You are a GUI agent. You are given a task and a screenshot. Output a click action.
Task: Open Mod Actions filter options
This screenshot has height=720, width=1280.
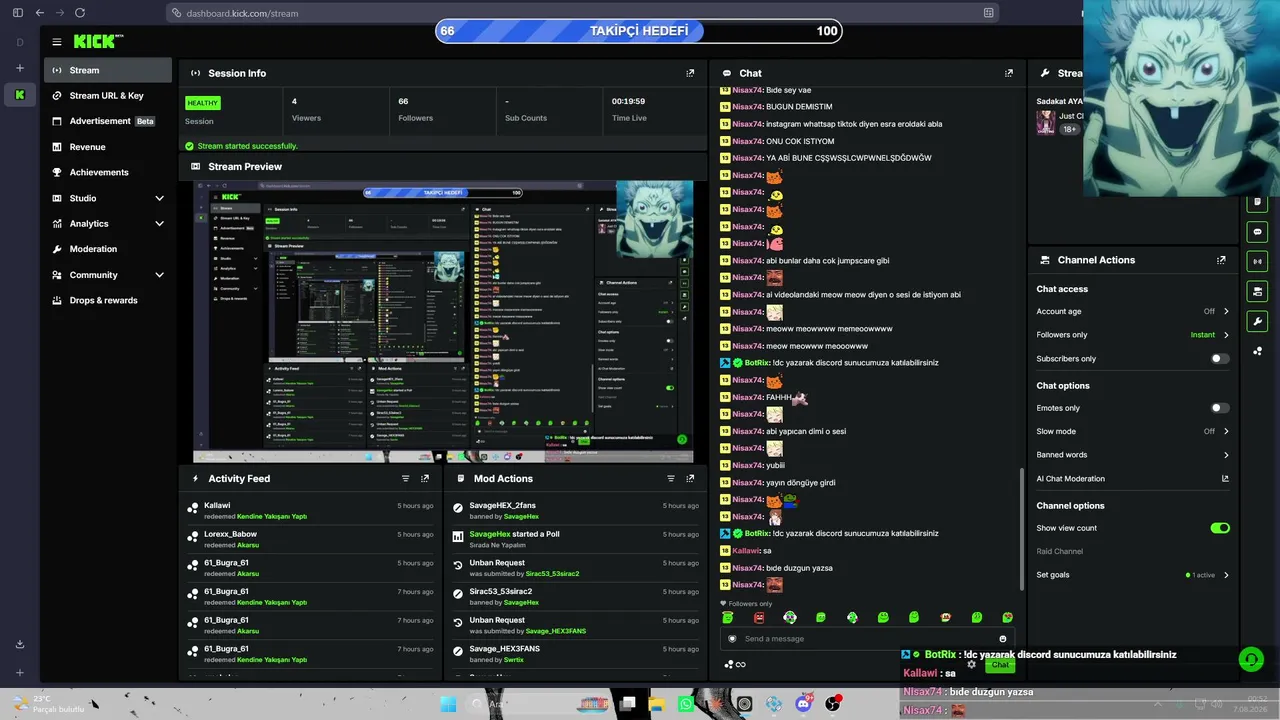pos(671,479)
